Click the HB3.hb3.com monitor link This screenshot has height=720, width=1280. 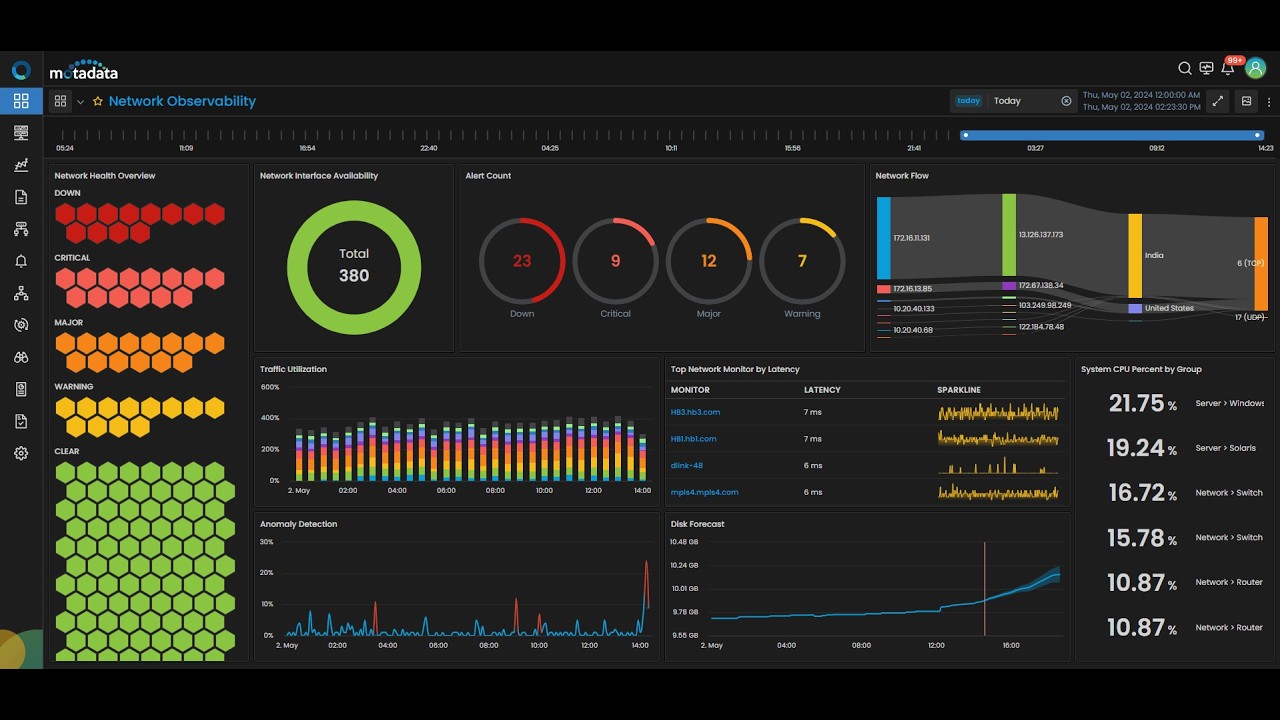(x=695, y=412)
